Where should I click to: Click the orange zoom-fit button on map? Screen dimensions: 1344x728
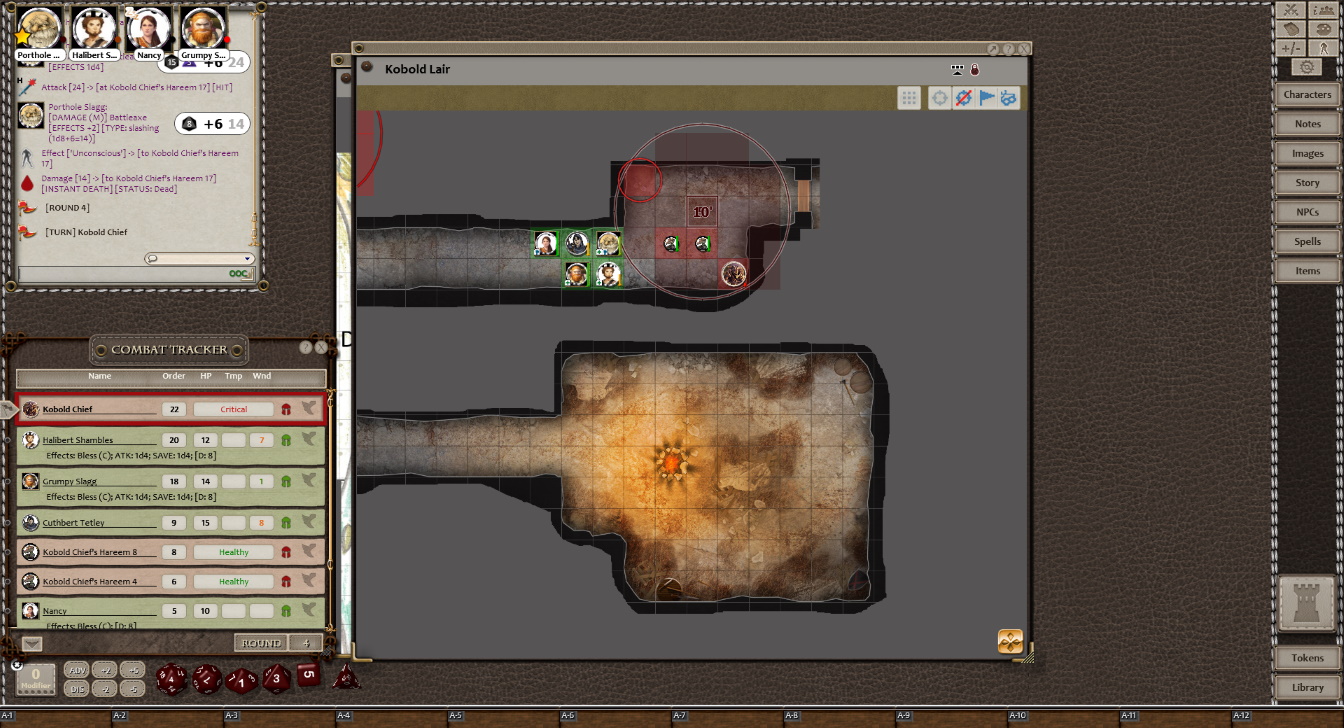pos(1010,641)
